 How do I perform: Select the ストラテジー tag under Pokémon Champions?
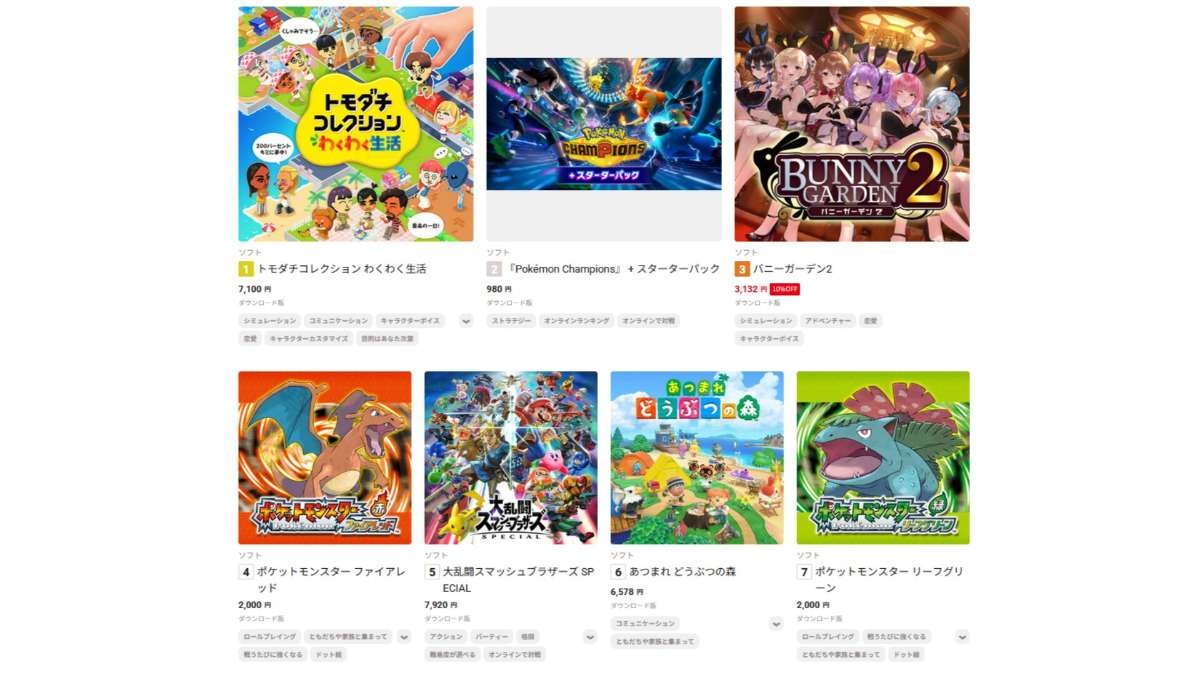[510, 321]
